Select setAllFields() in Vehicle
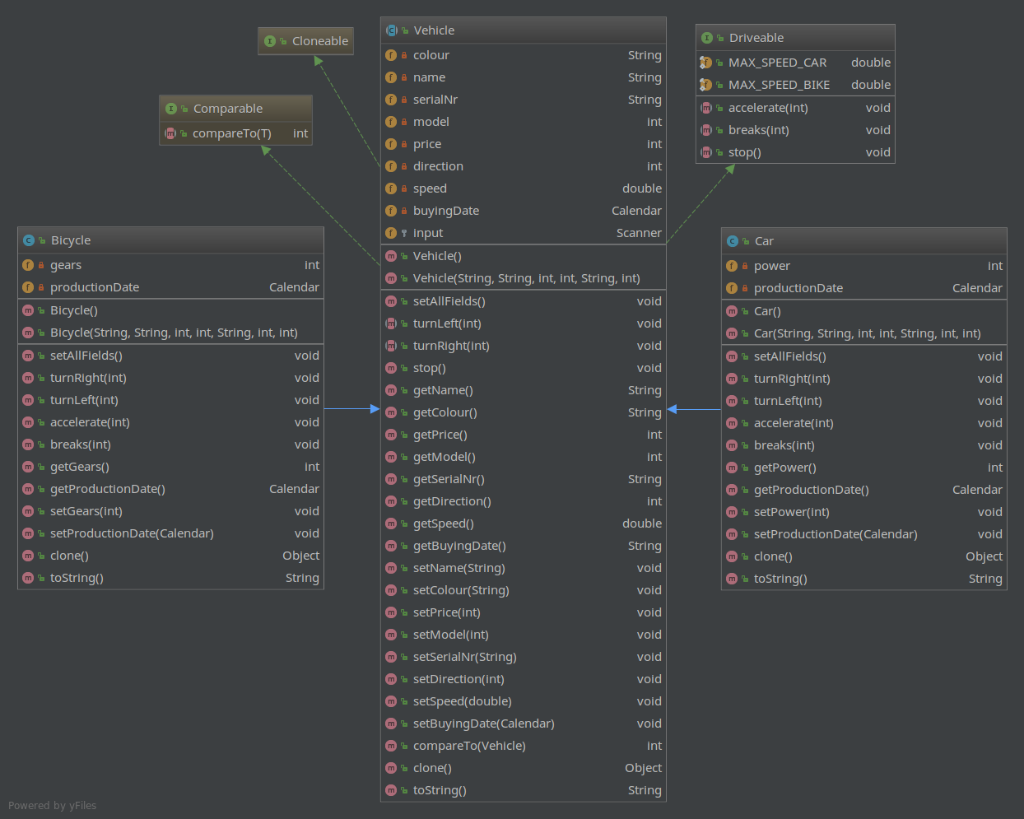1024x819 pixels. (523, 301)
